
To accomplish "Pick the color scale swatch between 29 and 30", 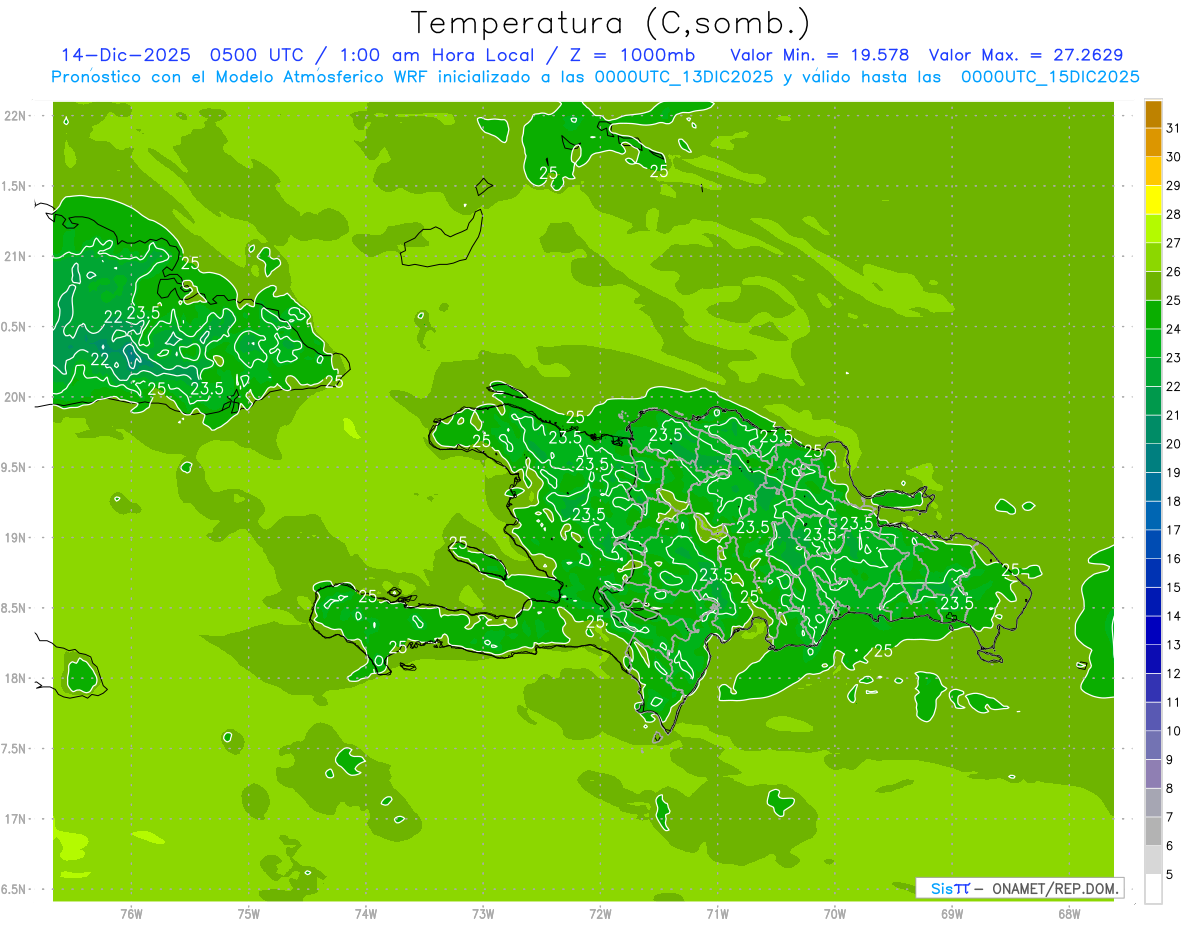I will [1154, 171].
